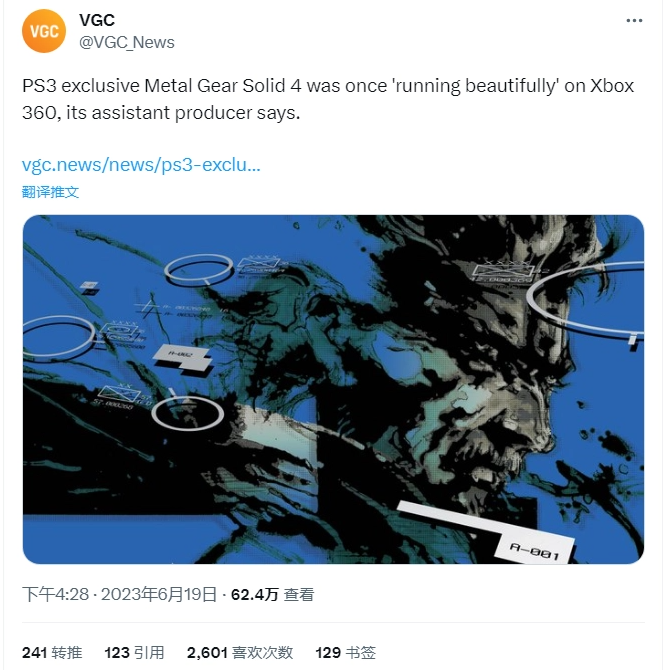Image resolution: width=670 pixels, height=670 pixels.
Task: Click the VGC display name
Action: point(97,20)
